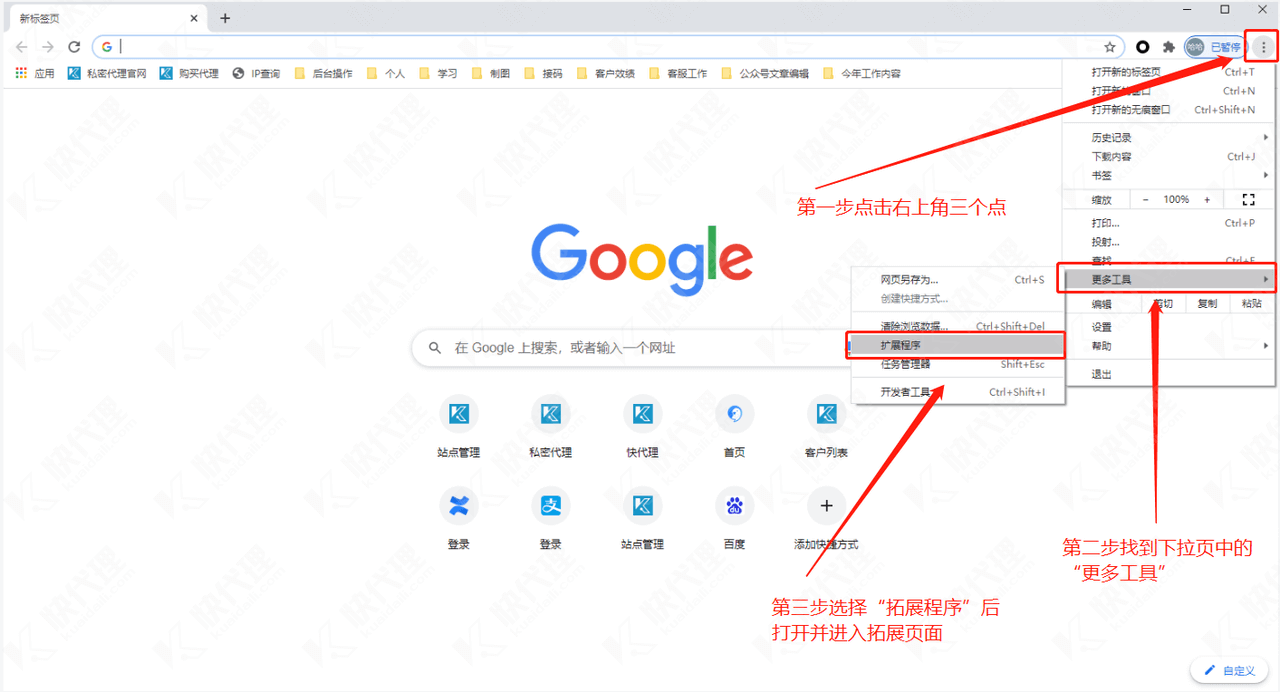Screen dimensions: 1280x692
Task: Click the Alipay 登录 shortcut
Action: [551, 506]
